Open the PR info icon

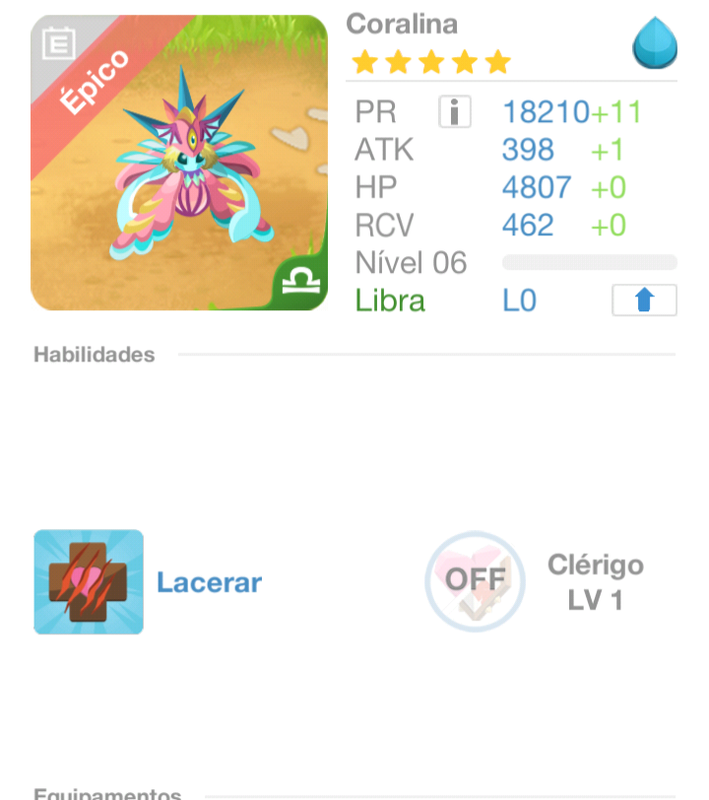pyautogui.click(x=454, y=111)
